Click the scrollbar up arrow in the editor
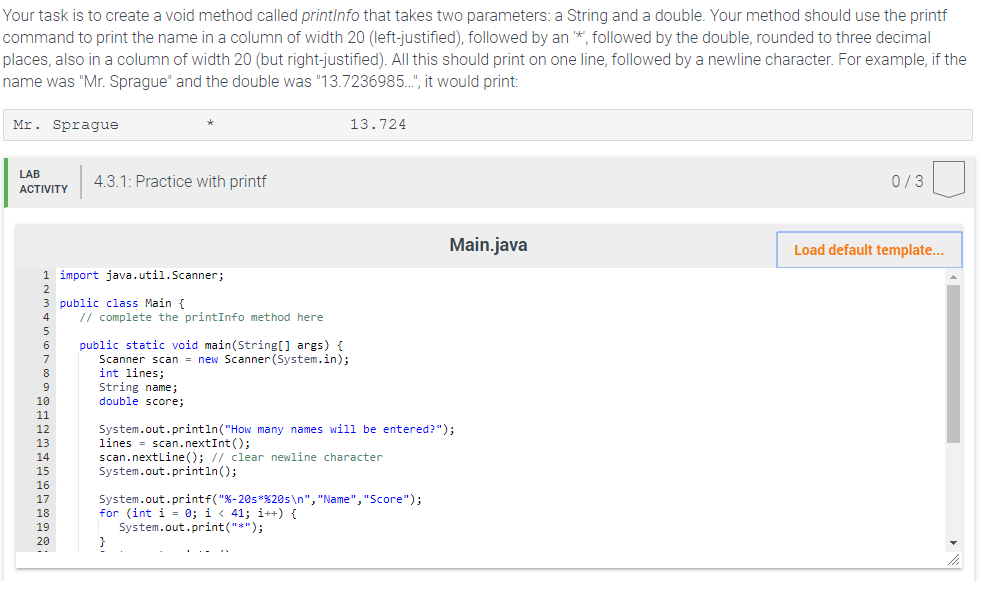The width and height of the screenshot is (983, 600). 951,278
